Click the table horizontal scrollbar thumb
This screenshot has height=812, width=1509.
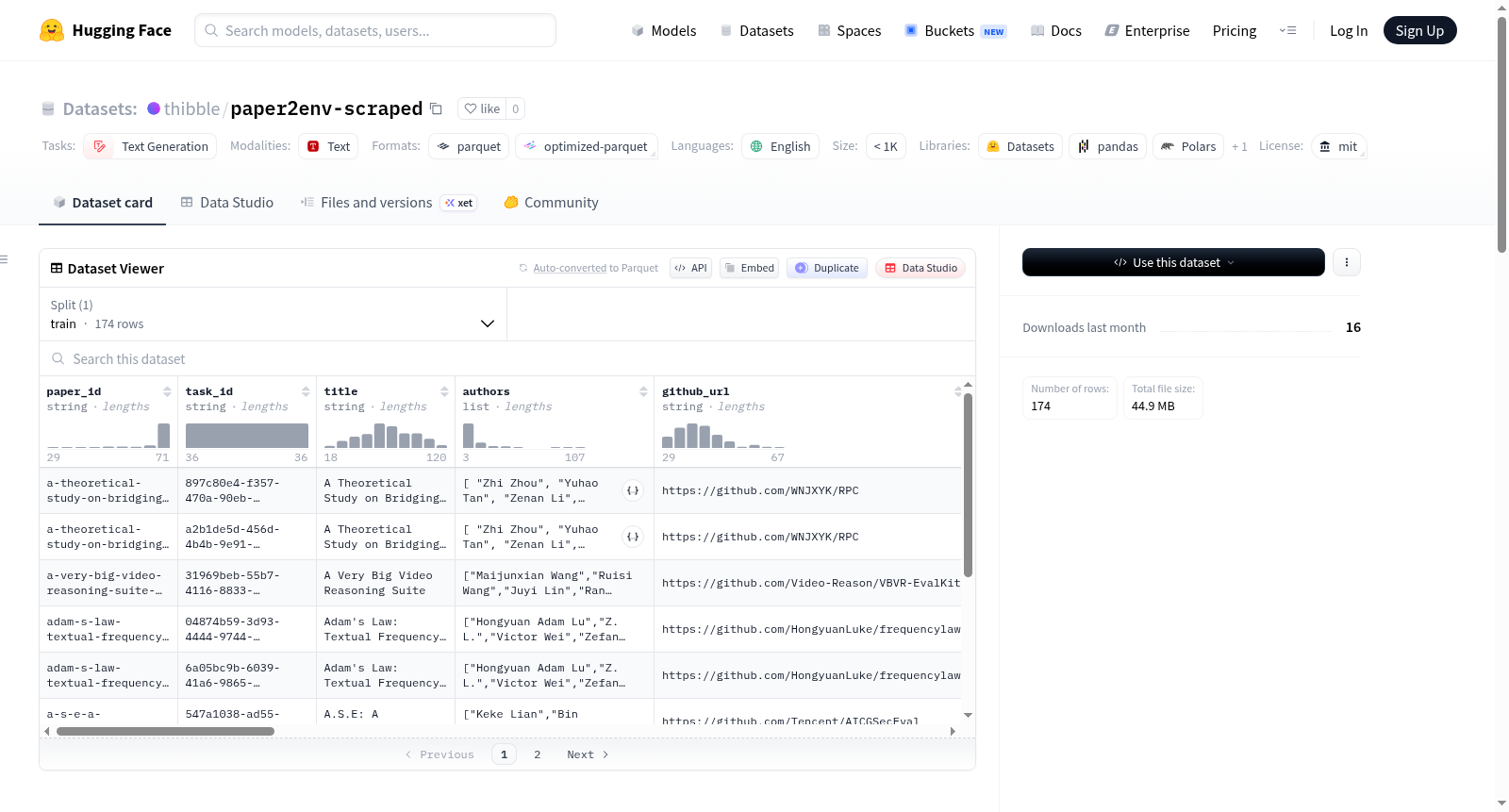pos(165,731)
